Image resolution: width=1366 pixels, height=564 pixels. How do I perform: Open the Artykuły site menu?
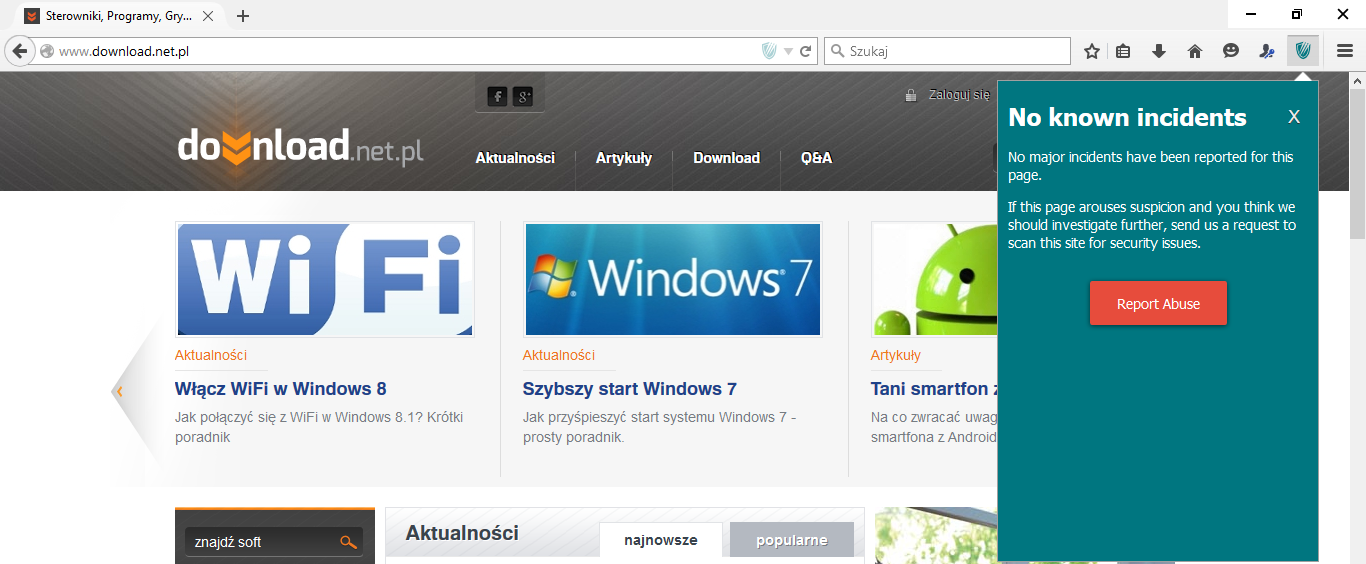624,158
